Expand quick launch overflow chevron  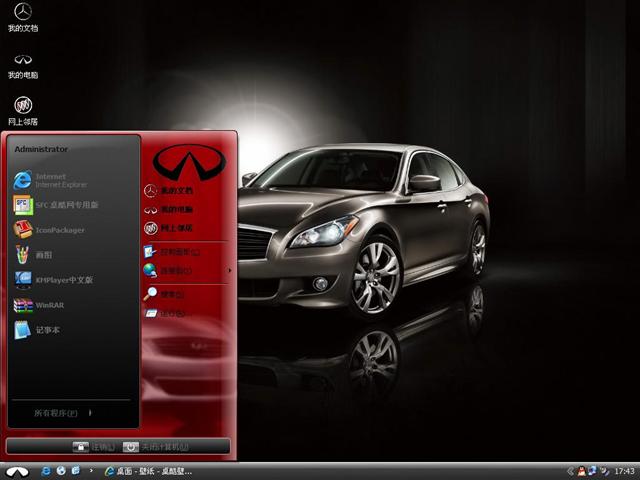point(91,471)
